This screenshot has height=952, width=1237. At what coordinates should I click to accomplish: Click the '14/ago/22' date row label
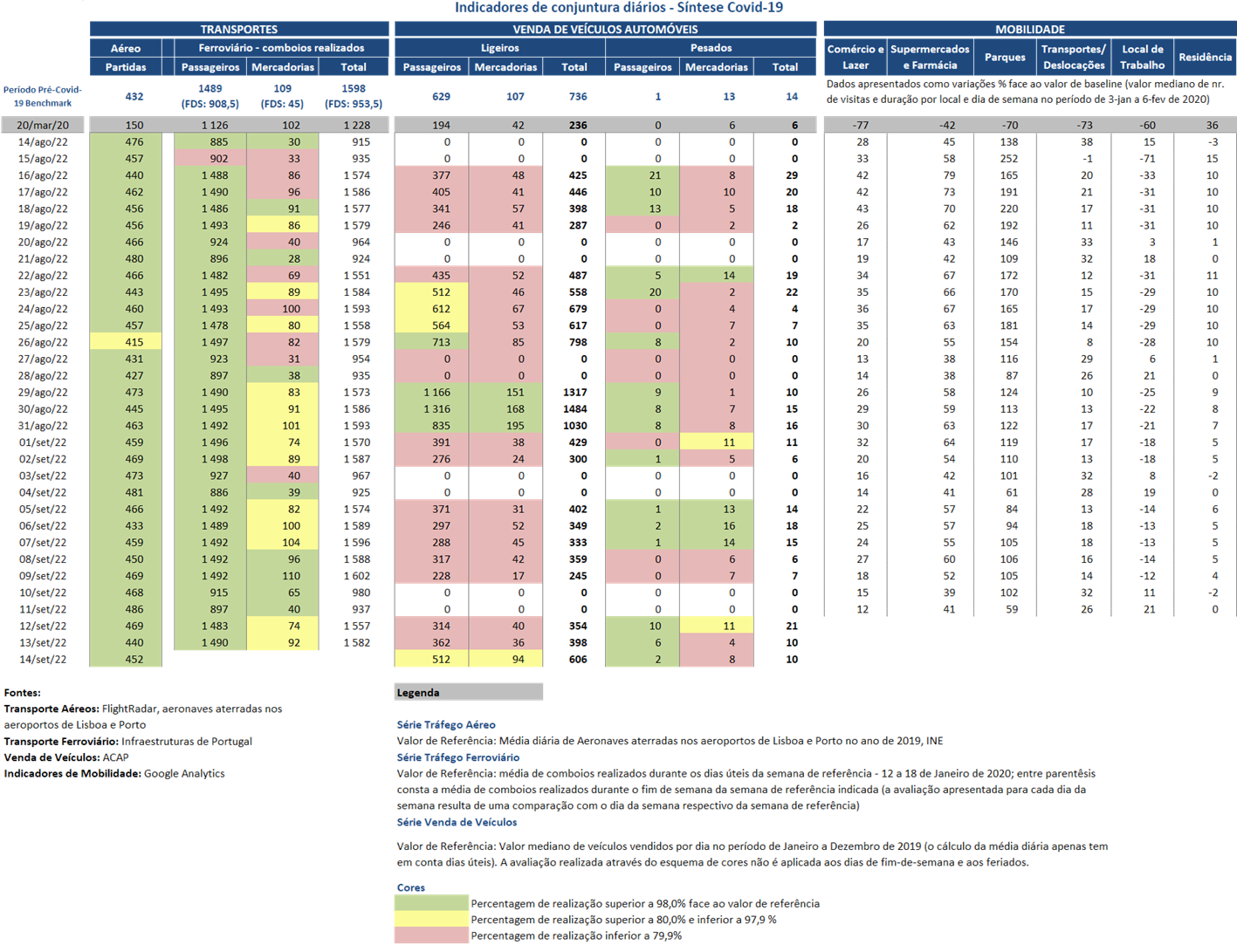(43, 141)
